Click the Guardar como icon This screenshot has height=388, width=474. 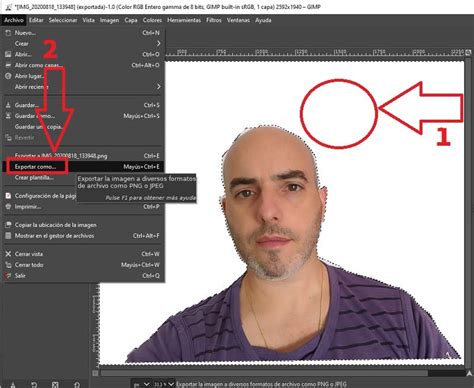point(8,116)
